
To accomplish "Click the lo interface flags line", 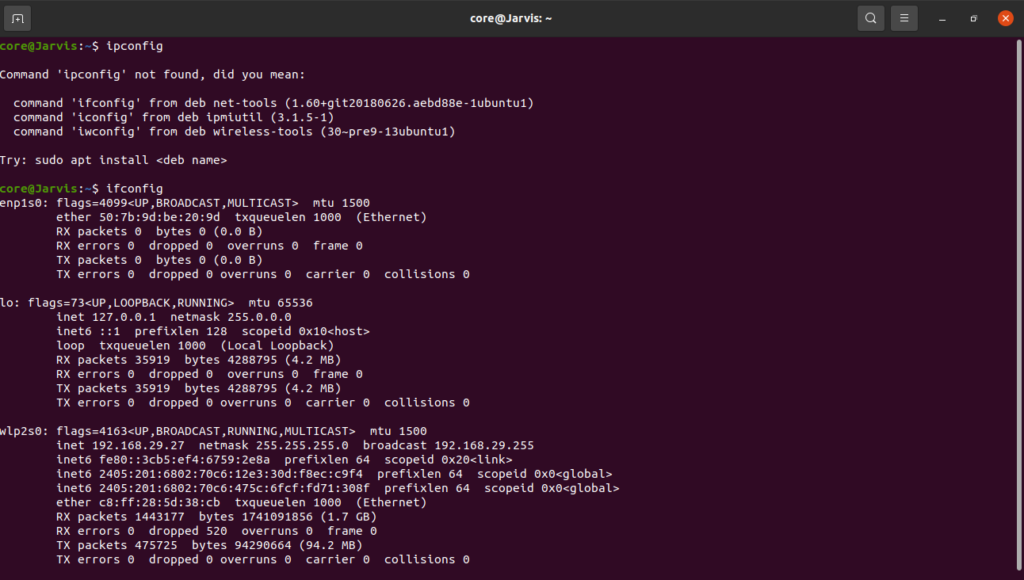I will pos(156,303).
